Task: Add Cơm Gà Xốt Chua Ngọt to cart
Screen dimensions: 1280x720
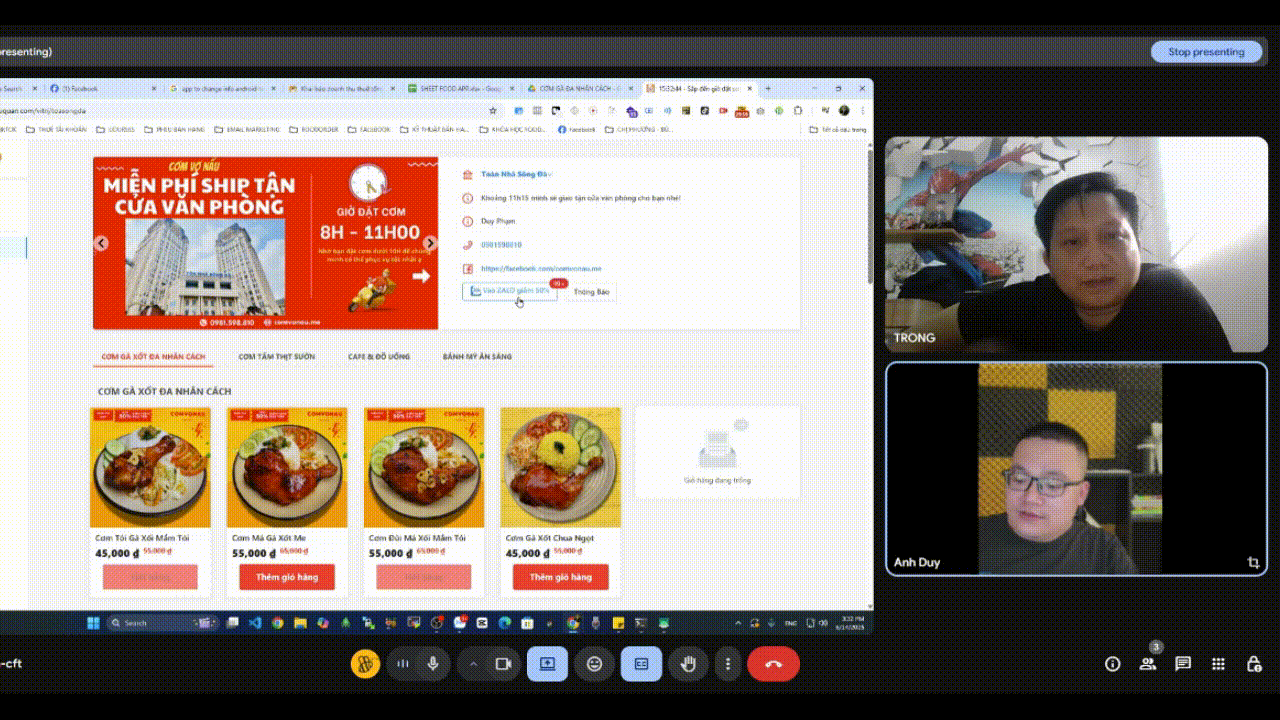Action: 560,577
